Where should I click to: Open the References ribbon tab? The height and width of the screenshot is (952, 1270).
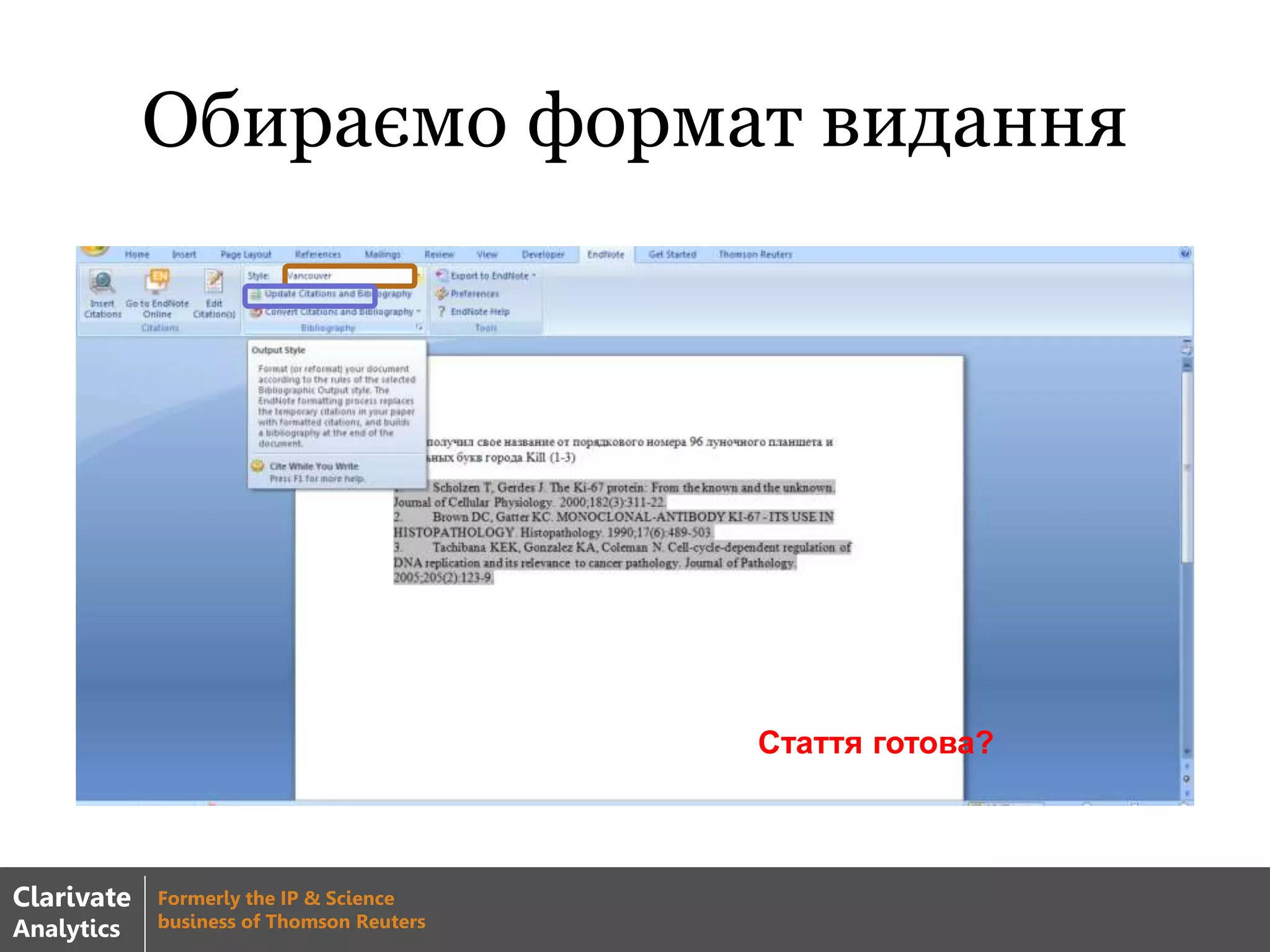click(x=318, y=255)
